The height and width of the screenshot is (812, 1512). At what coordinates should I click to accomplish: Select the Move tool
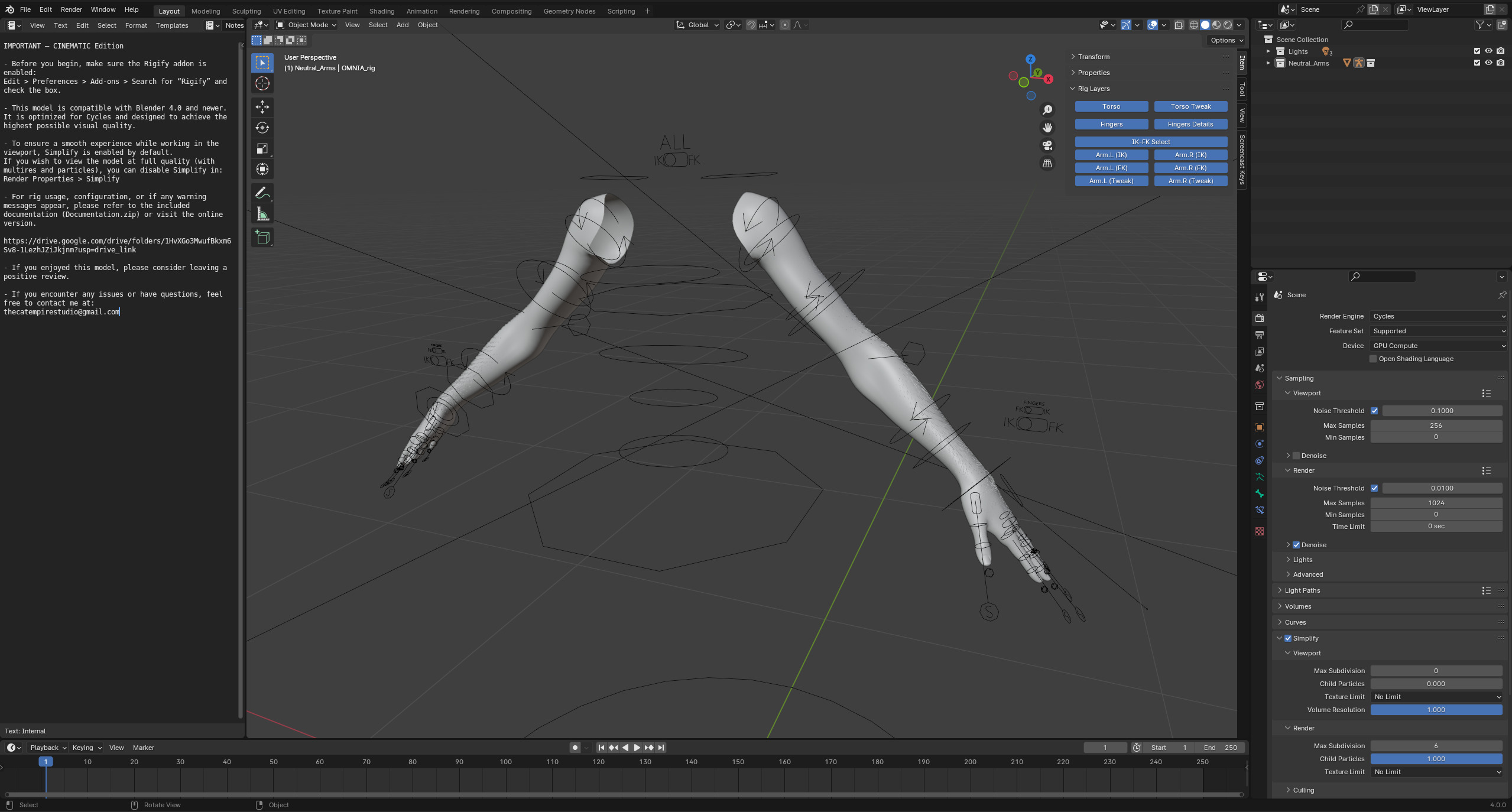(x=262, y=107)
